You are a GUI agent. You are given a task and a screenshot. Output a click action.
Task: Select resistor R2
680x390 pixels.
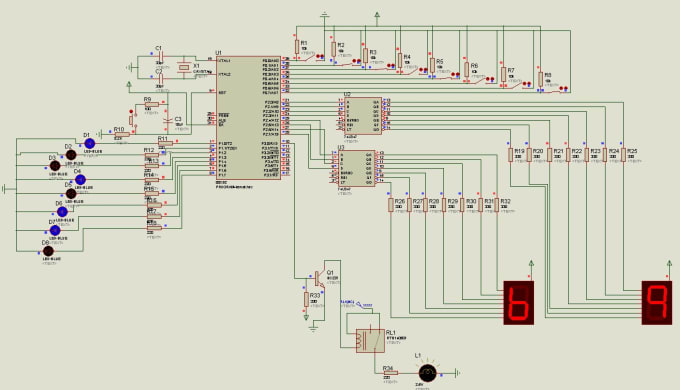tap(333, 49)
